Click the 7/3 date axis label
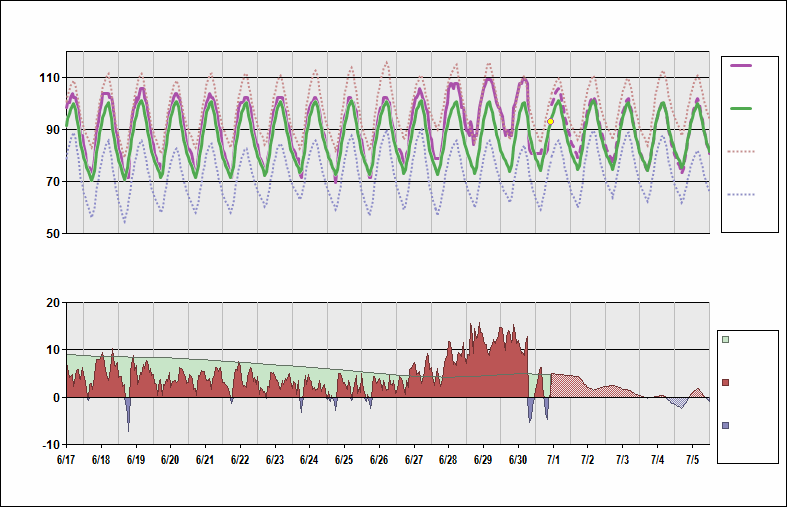 pos(622,460)
